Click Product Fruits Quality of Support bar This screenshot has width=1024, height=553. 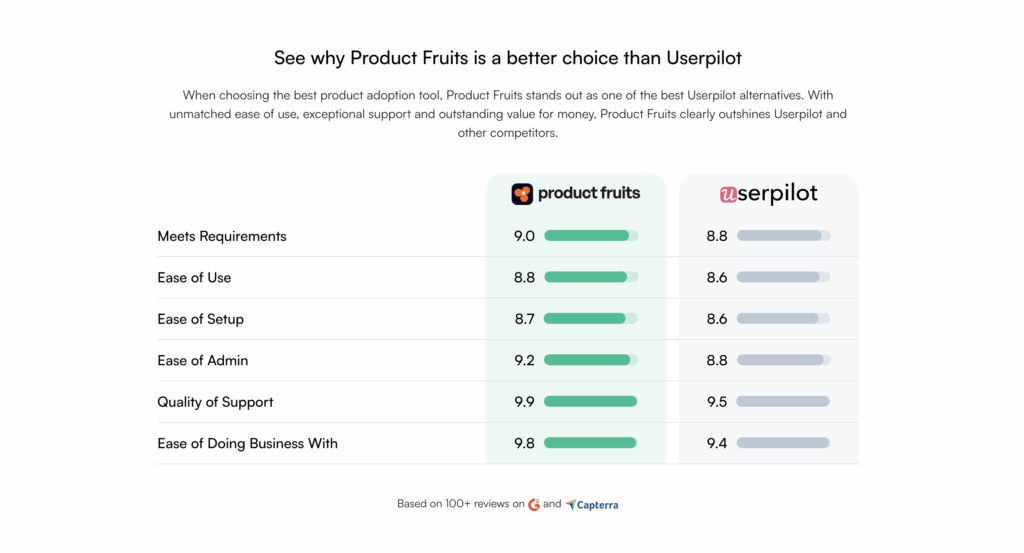[590, 401]
